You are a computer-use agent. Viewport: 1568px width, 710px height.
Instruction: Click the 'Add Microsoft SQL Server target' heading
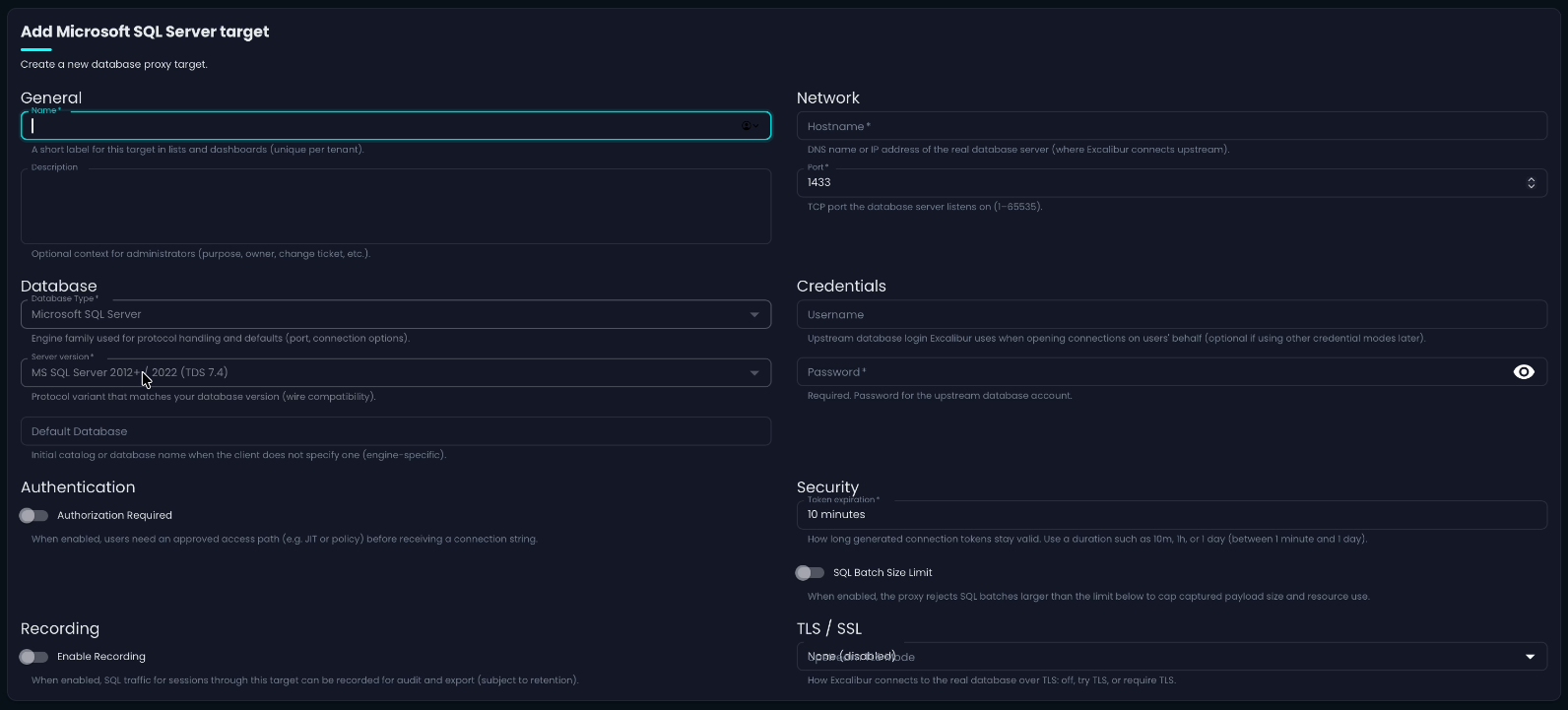click(145, 32)
